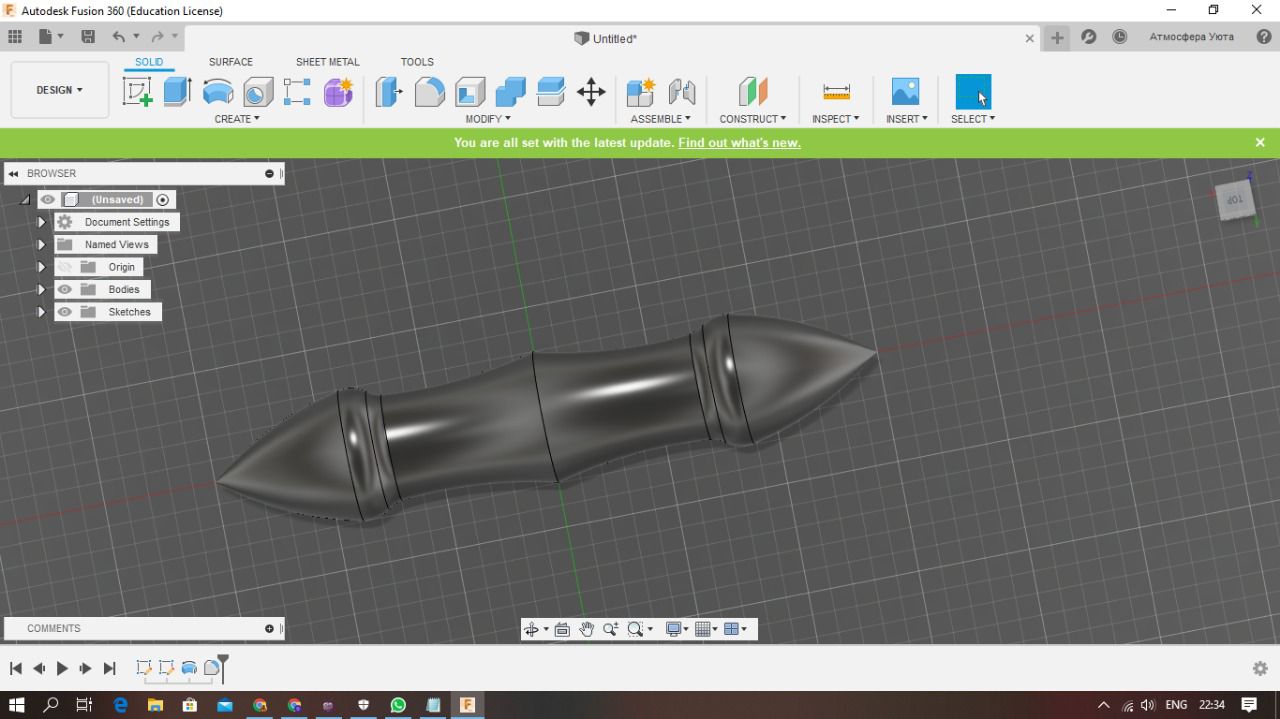Image resolution: width=1280 pixels, height=719 pixels.
Task: Open the MODIFY dropdown menu
Action: (x=488, y=119)
